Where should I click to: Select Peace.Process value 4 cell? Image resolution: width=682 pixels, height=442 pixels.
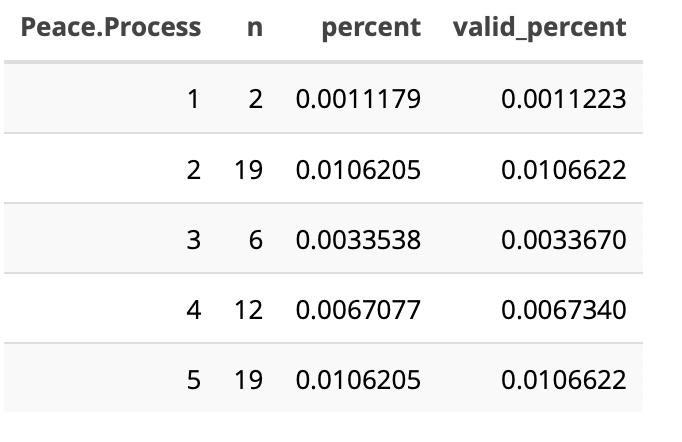193,310
